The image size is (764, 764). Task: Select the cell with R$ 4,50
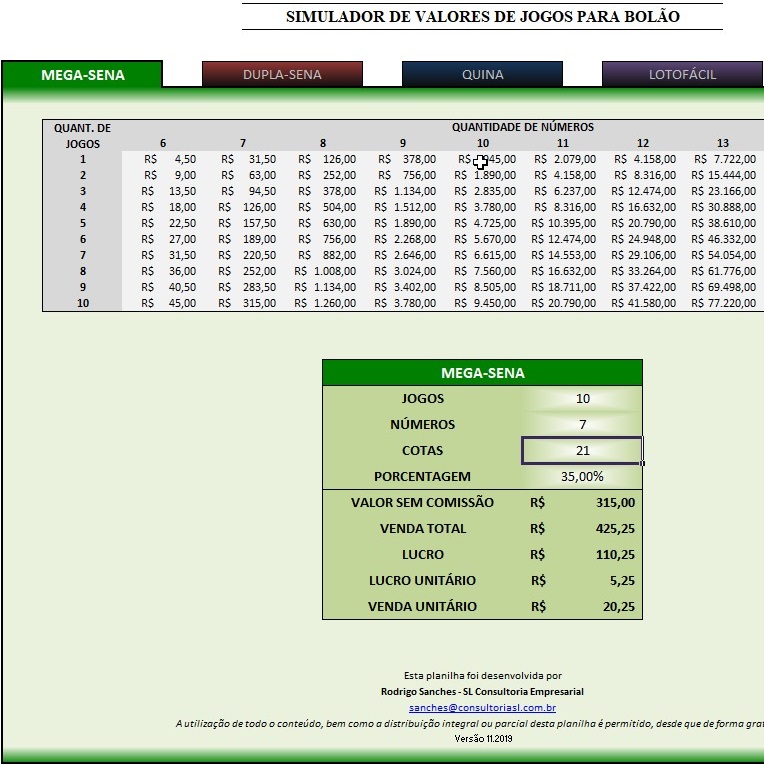coord(162,159)
